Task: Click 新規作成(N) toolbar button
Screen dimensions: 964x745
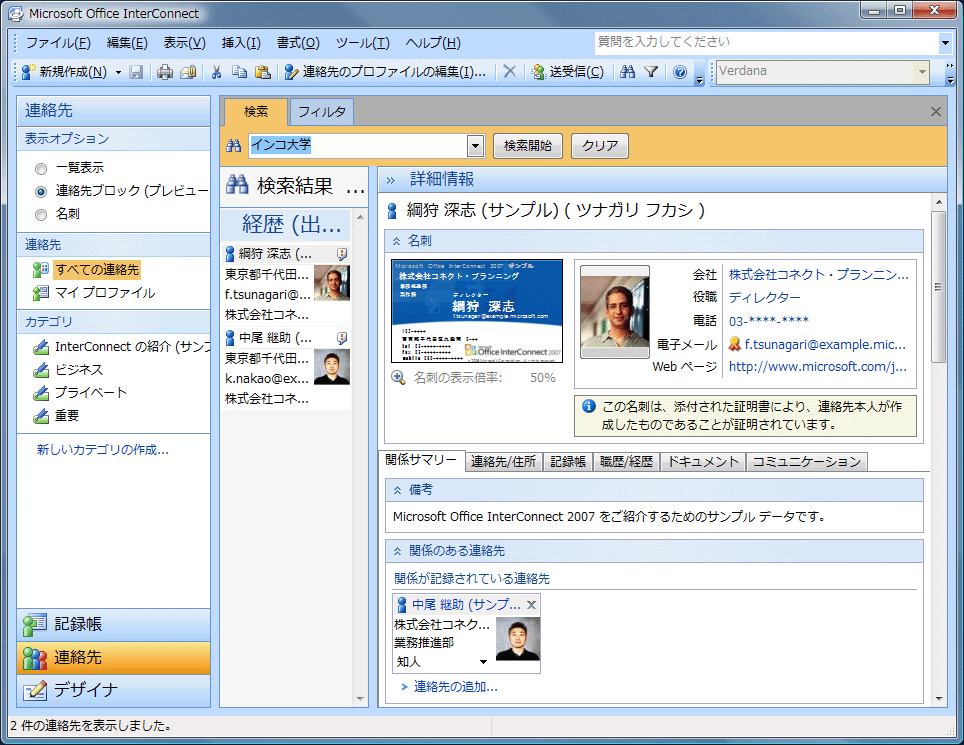Action: coord(64,72)
